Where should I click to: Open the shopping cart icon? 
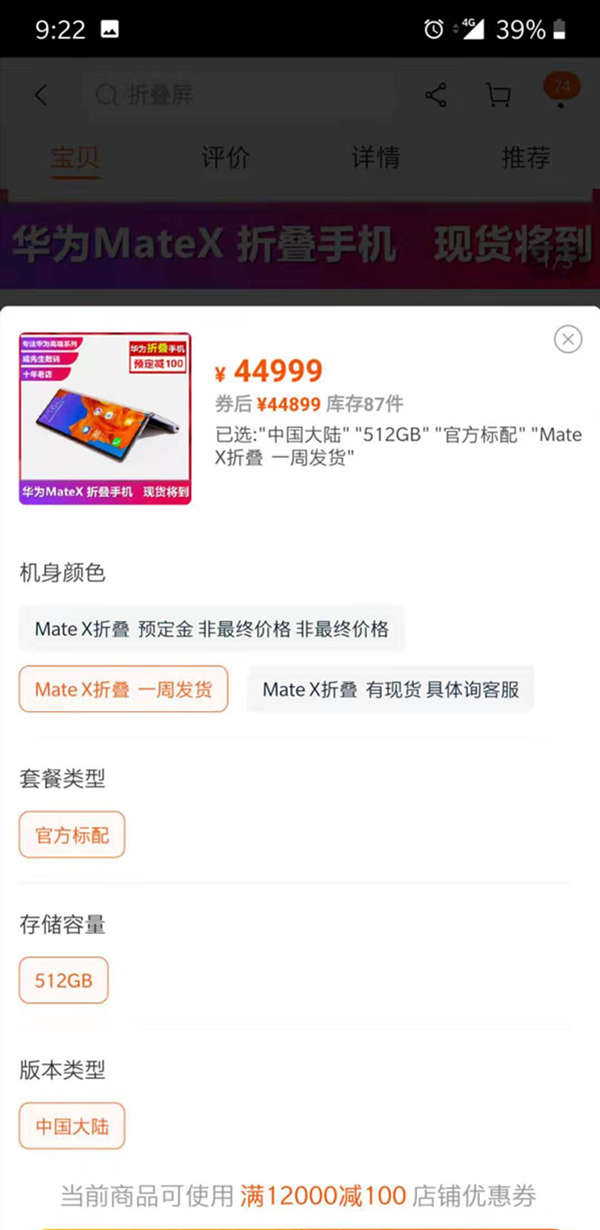point(498,95)
